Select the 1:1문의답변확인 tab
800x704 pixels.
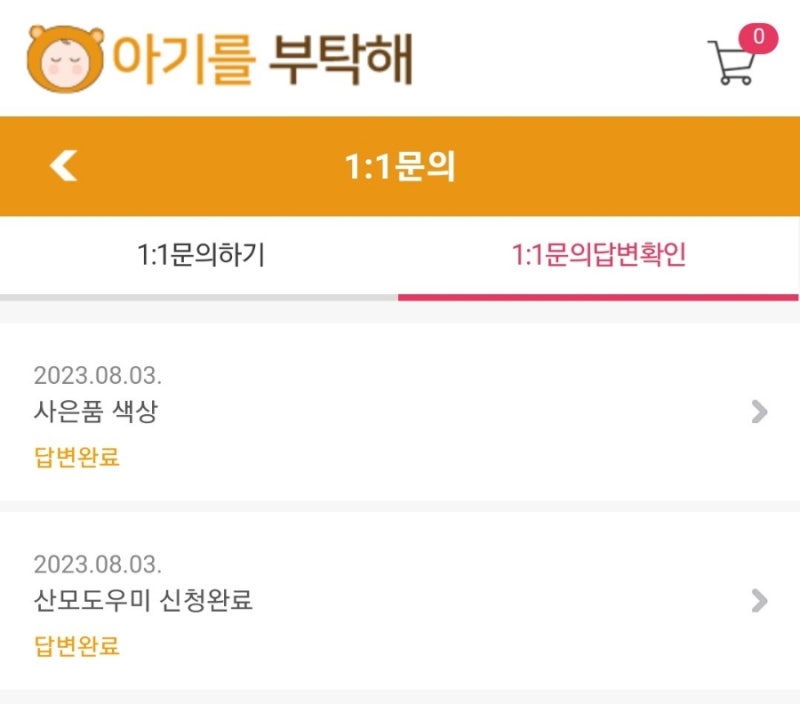coord(598,255)
